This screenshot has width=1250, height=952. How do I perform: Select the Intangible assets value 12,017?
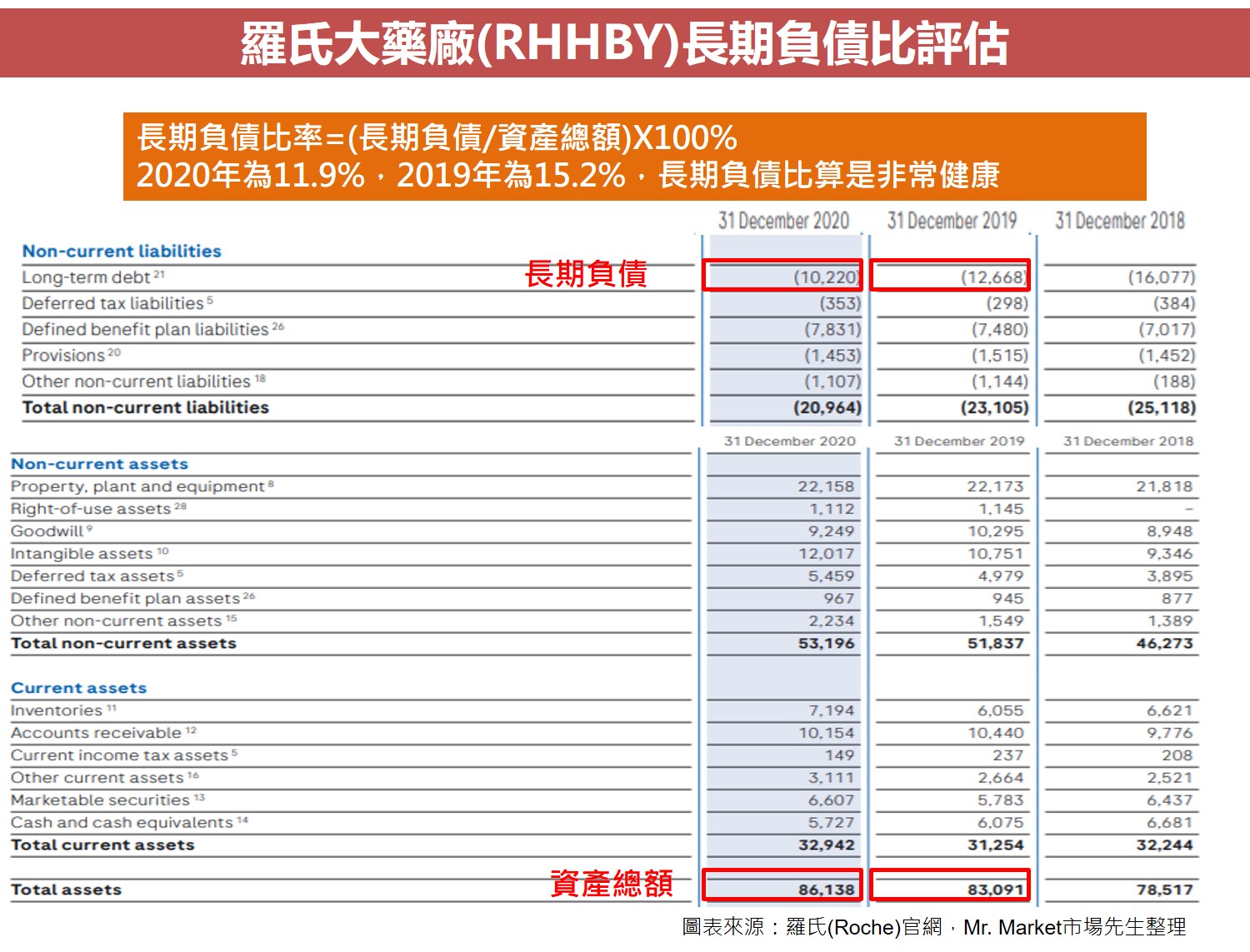point(826,554)
